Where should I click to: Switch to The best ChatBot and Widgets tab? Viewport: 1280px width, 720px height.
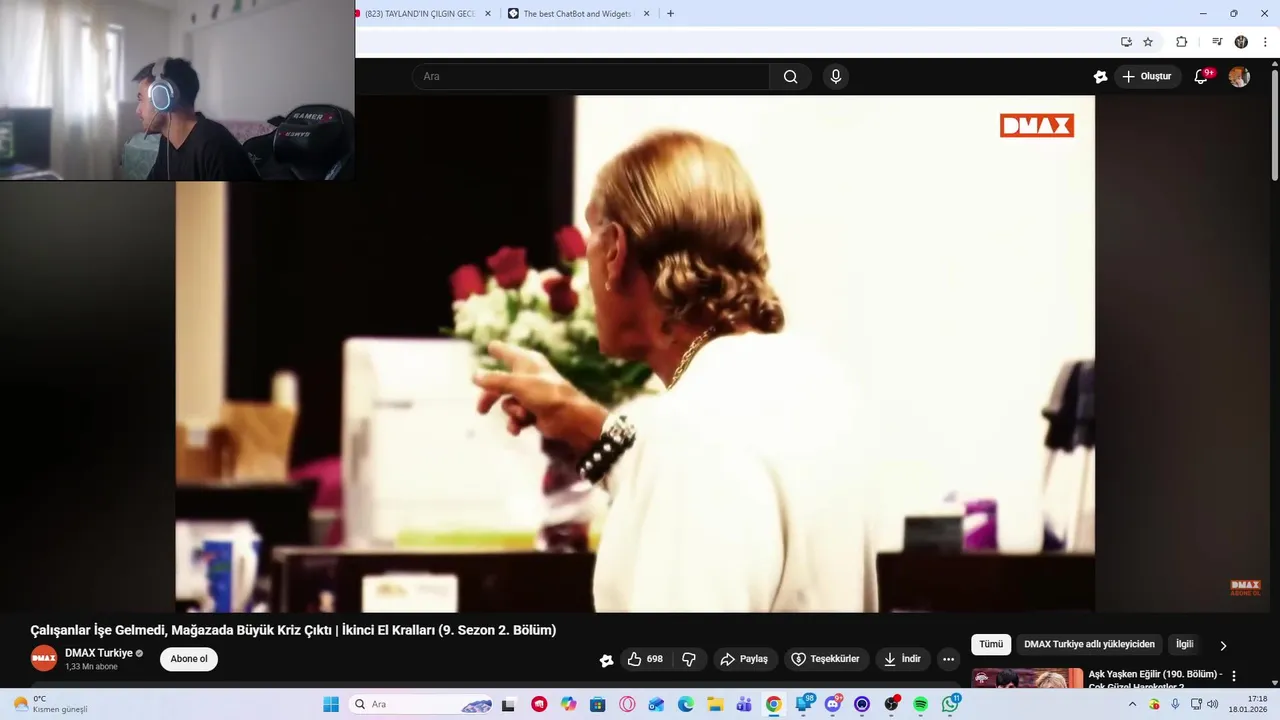(577, 14)
